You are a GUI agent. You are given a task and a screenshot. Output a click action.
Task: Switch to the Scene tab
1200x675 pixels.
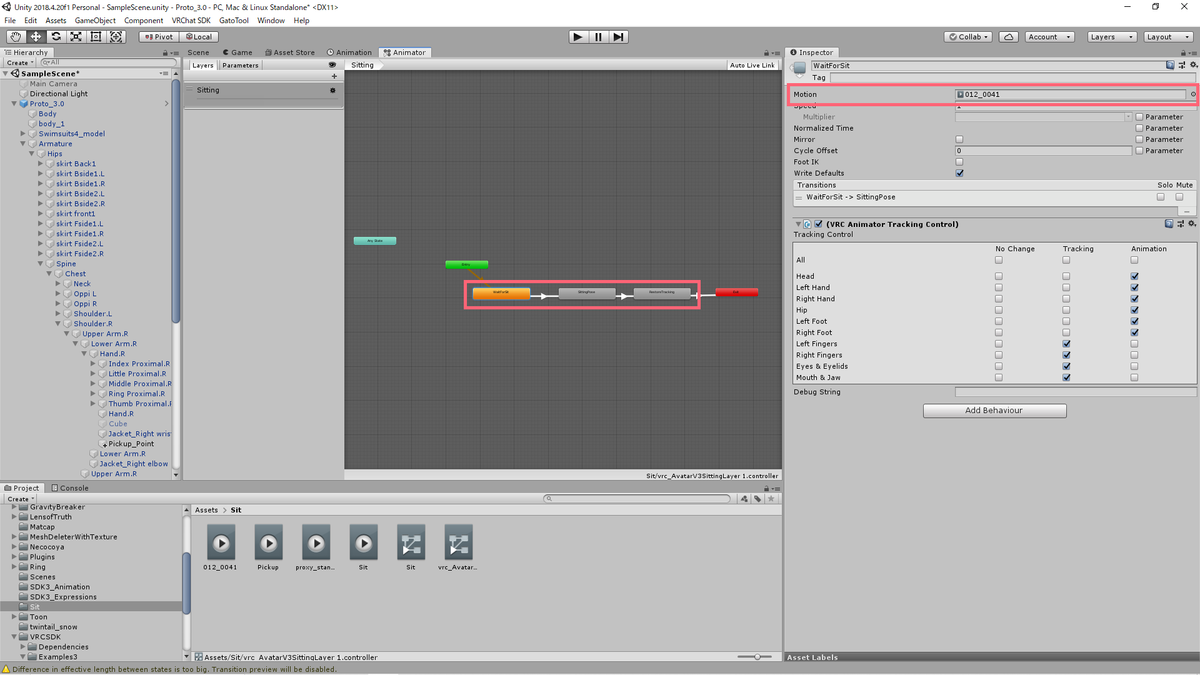tap(198, 52)
